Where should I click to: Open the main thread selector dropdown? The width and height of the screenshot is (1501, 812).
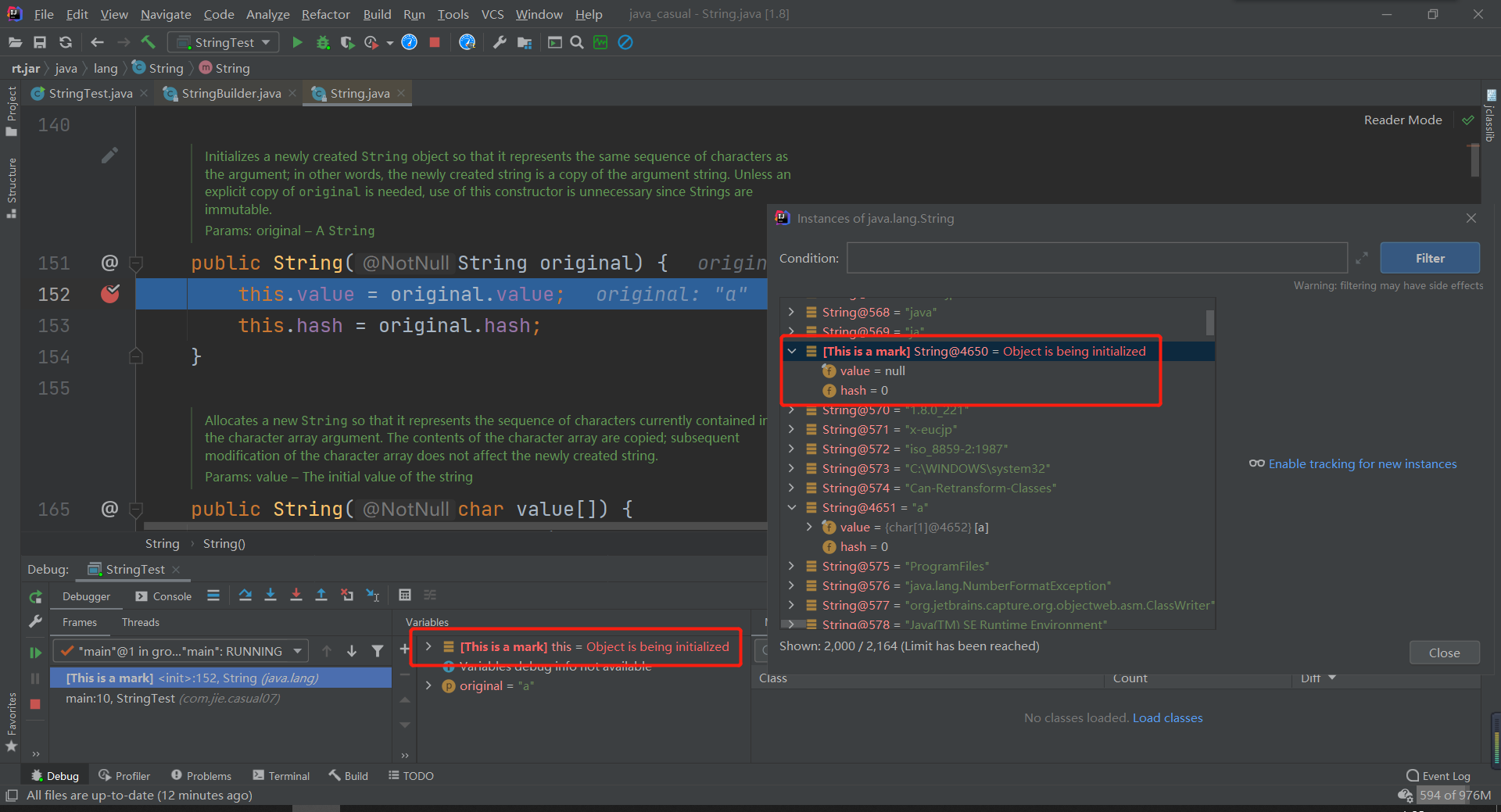(181, 651)
